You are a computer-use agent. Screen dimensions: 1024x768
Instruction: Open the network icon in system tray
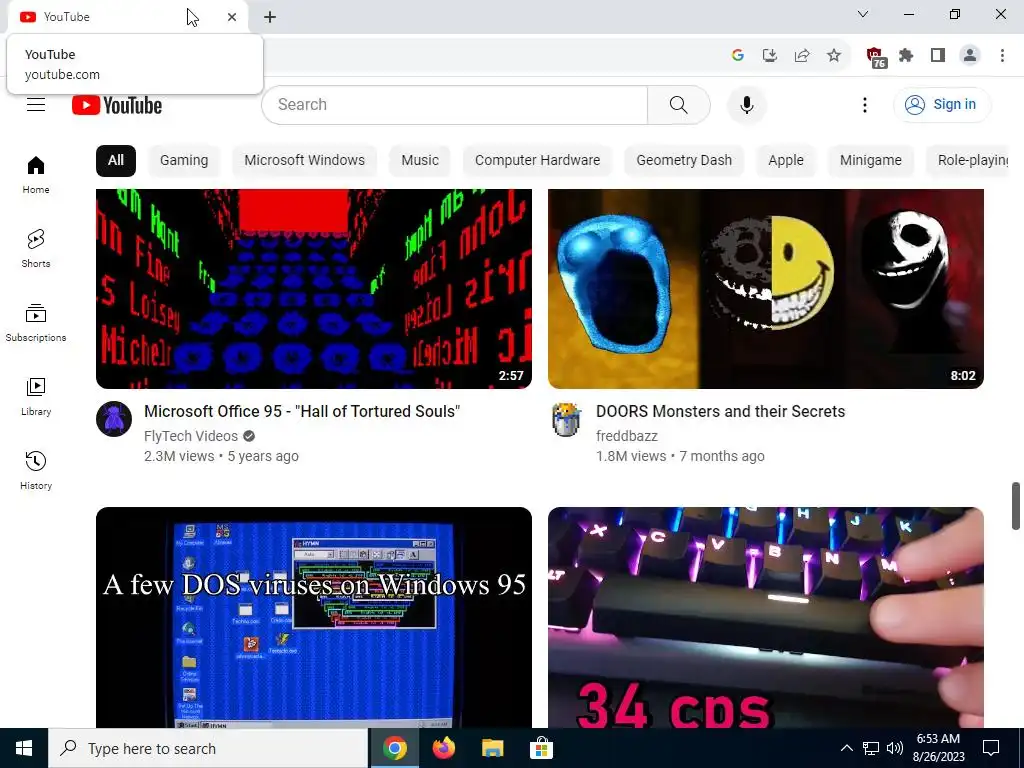coord(871,748)
